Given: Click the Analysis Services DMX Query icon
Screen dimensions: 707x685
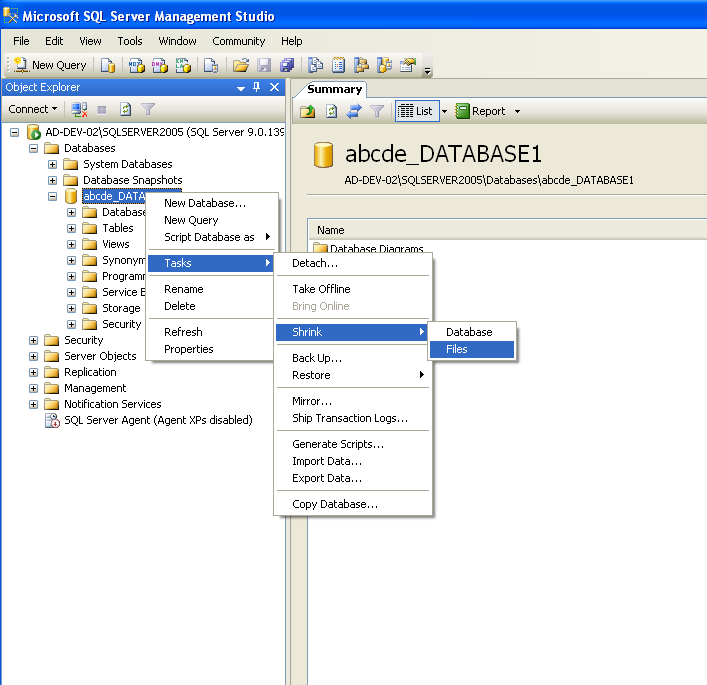Looking at the screenshot, I should click(x=160, y=65).
